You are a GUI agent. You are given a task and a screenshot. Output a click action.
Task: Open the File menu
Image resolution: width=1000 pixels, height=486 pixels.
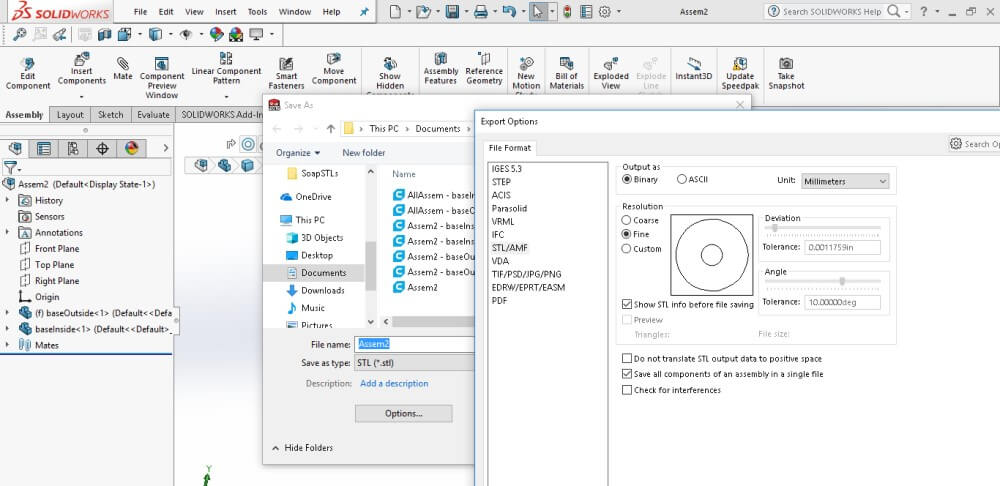coord(140,11)
